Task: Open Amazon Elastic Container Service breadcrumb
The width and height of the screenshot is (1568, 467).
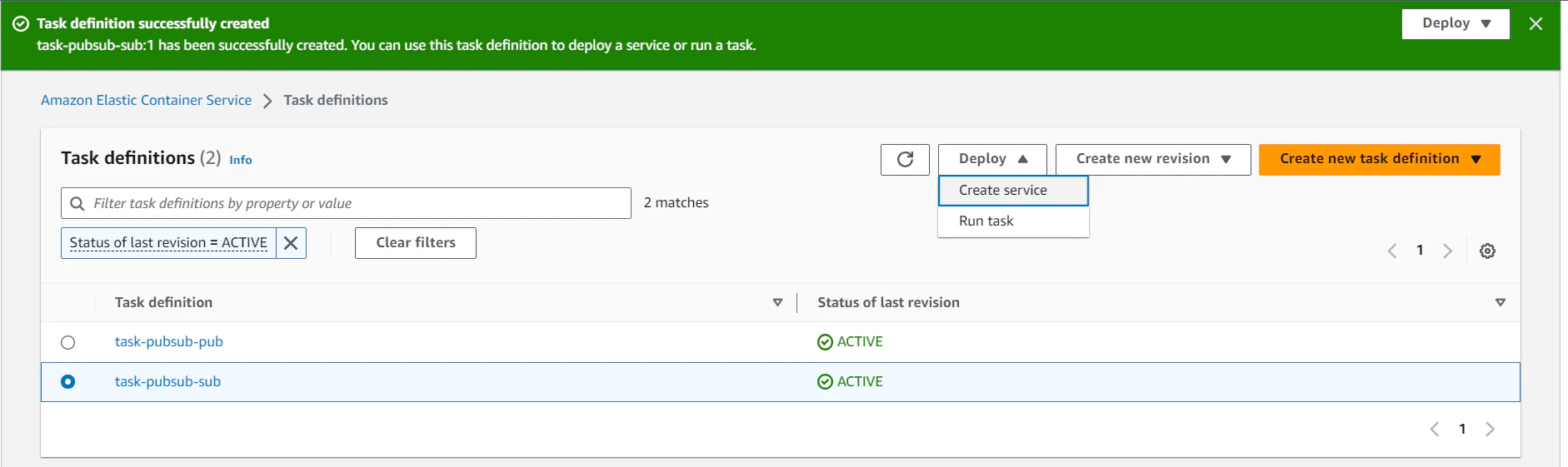Action: tap(146, 100)
